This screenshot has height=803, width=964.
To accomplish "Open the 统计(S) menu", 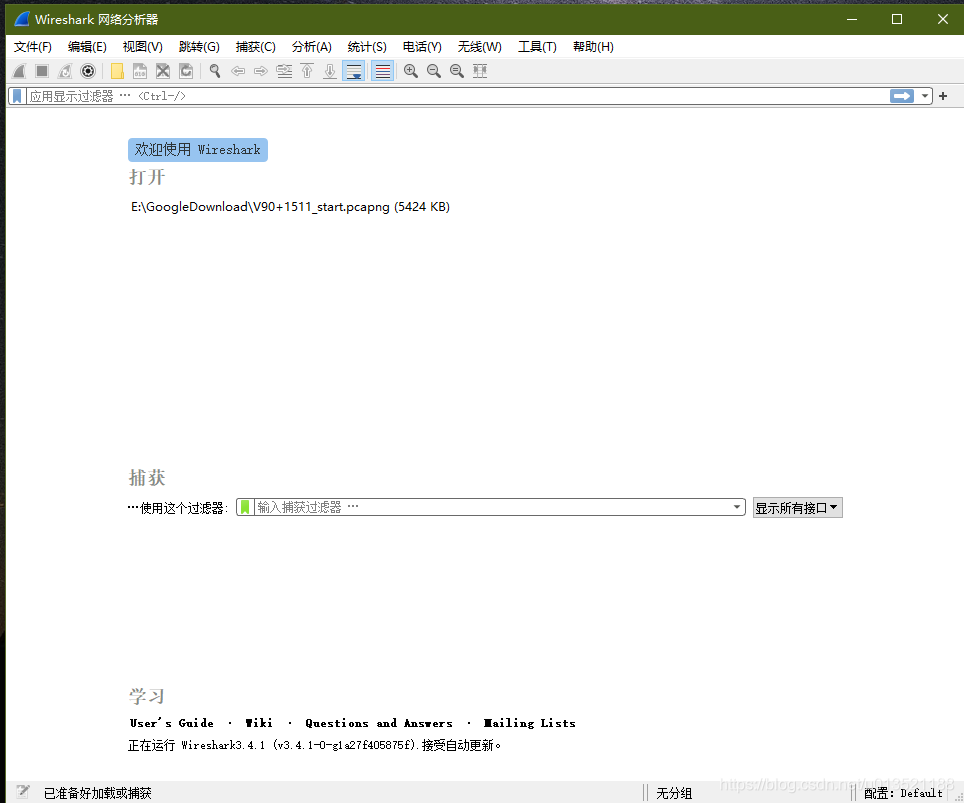I will 367,47.
